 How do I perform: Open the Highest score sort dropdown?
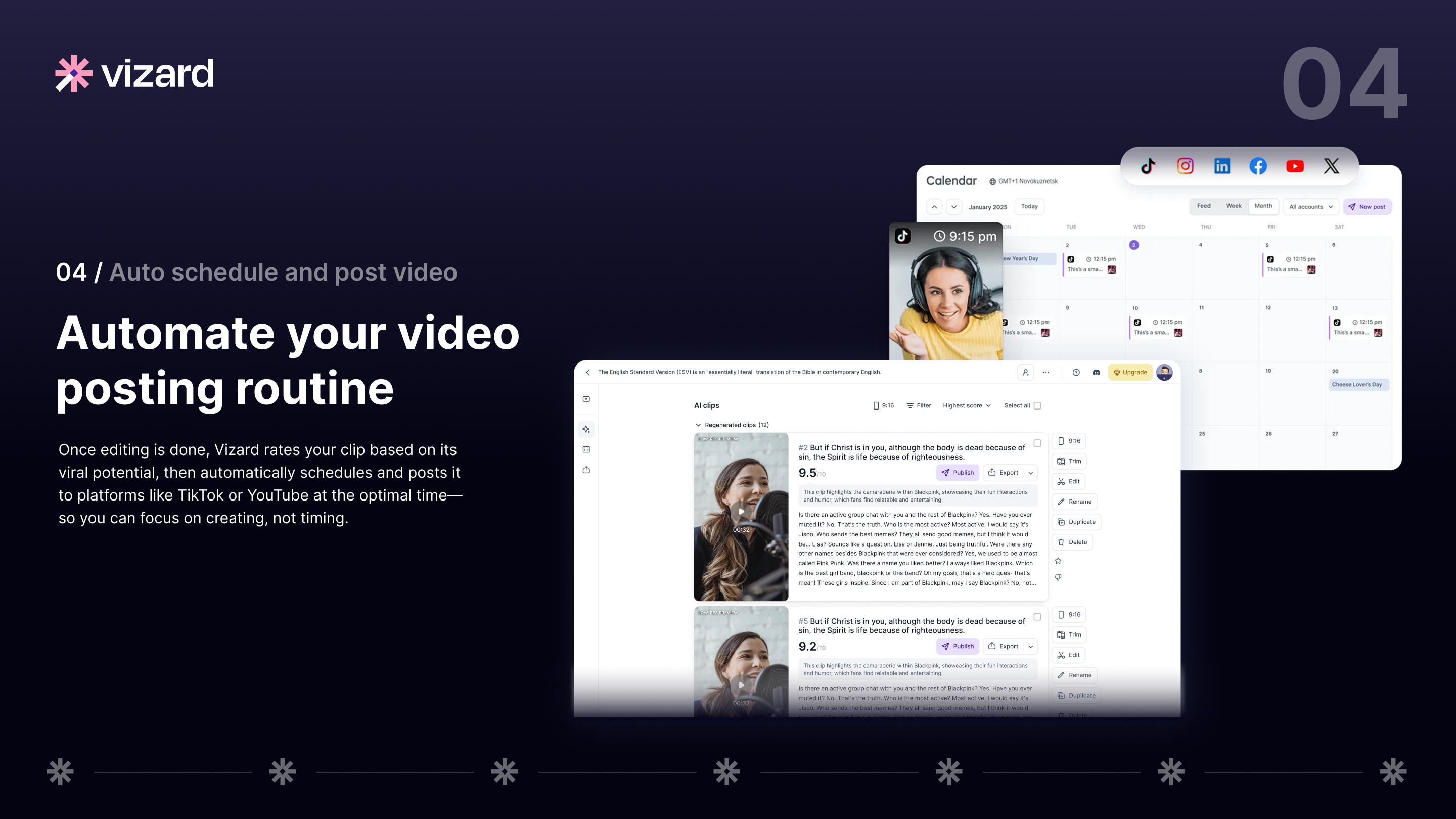967,405
